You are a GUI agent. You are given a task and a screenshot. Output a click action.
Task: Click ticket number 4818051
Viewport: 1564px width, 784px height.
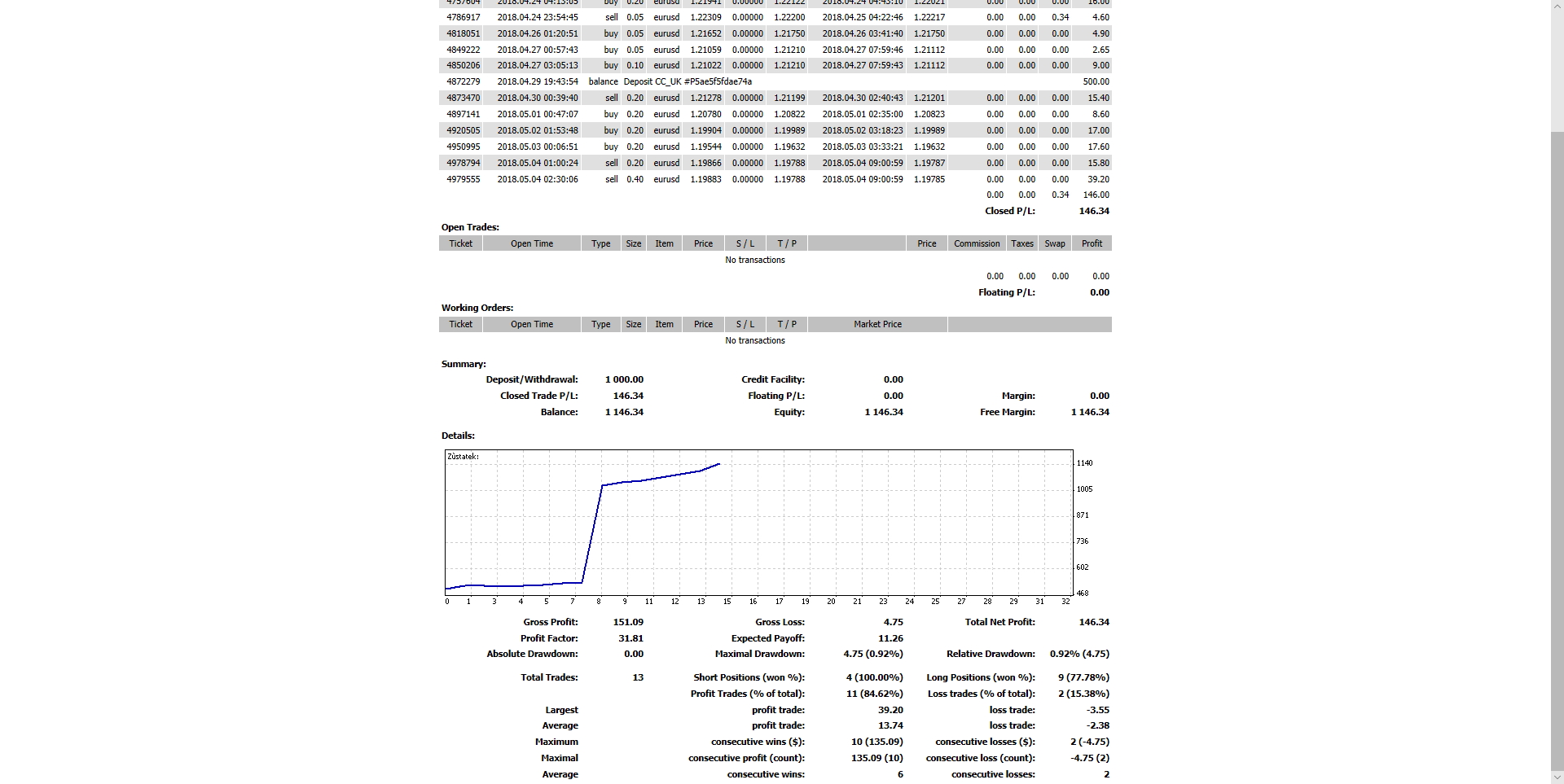tap(463, 33)
